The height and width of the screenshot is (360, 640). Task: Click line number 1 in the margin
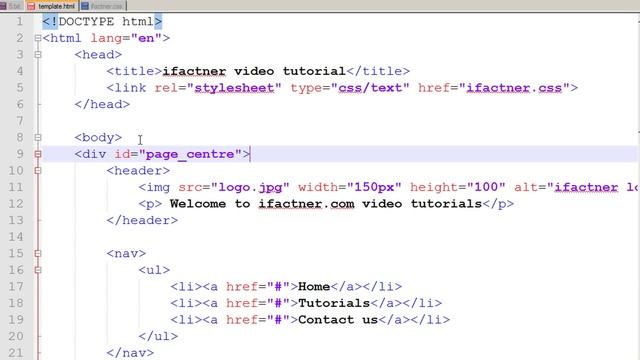20,21
